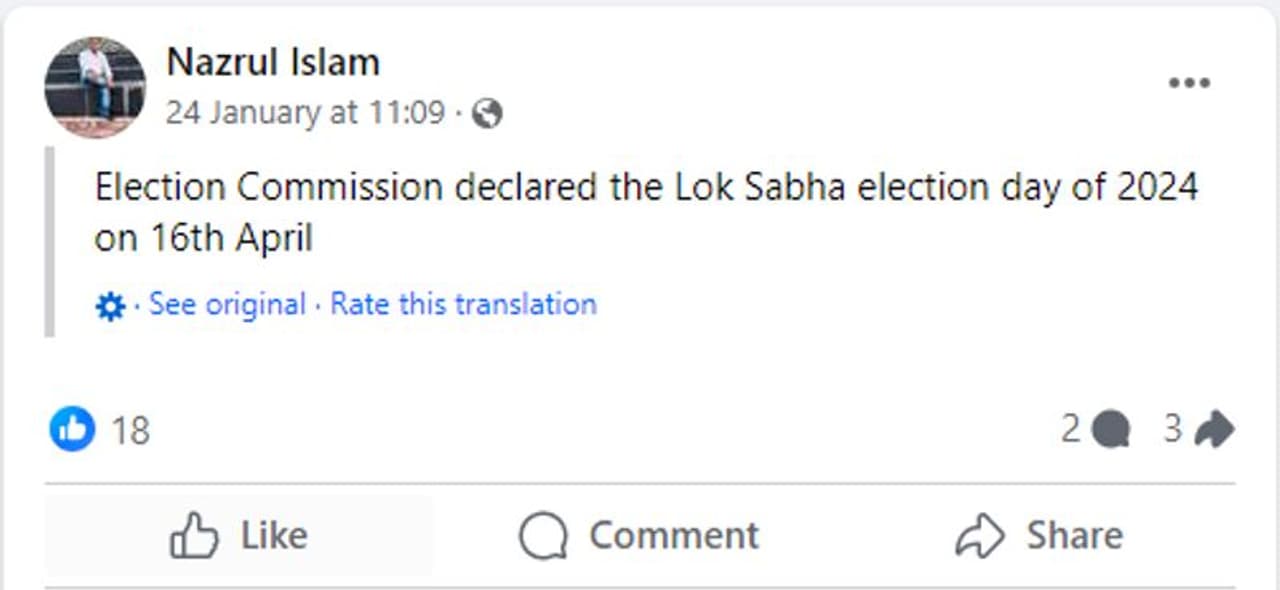The height and width of the screenshot is (590, 1280).
Task: Open the post timestamp 24 January link
Action: click(304, 113)
